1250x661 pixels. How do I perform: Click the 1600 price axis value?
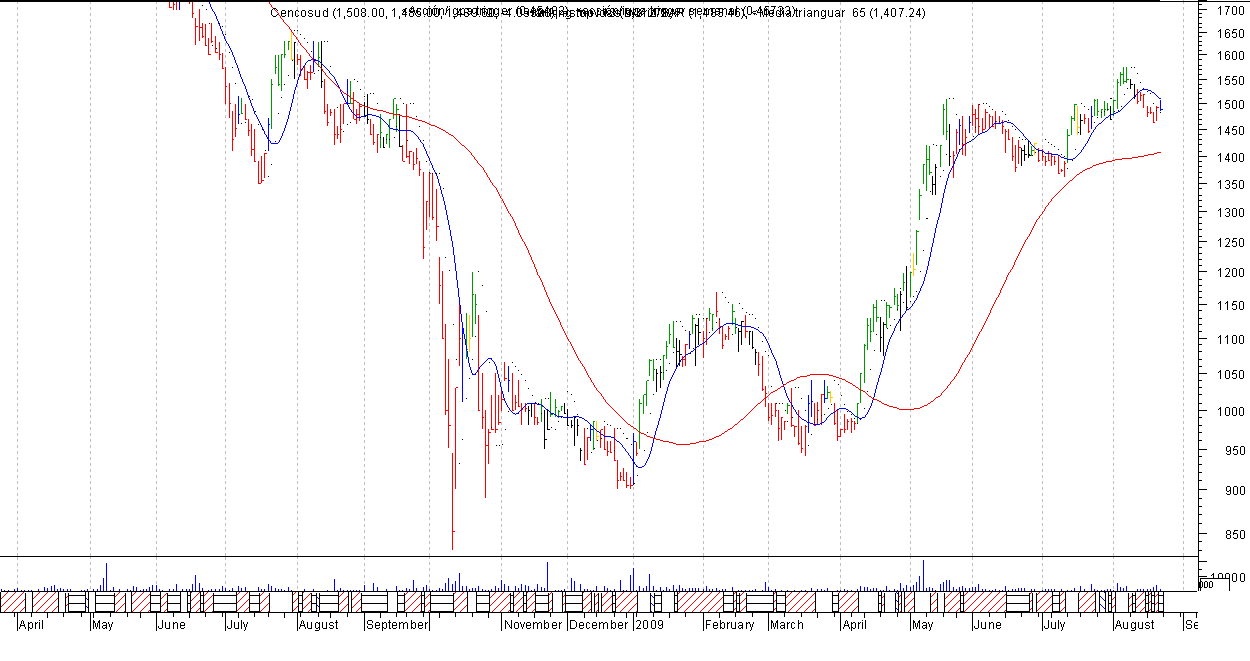tap(1230, 57)
